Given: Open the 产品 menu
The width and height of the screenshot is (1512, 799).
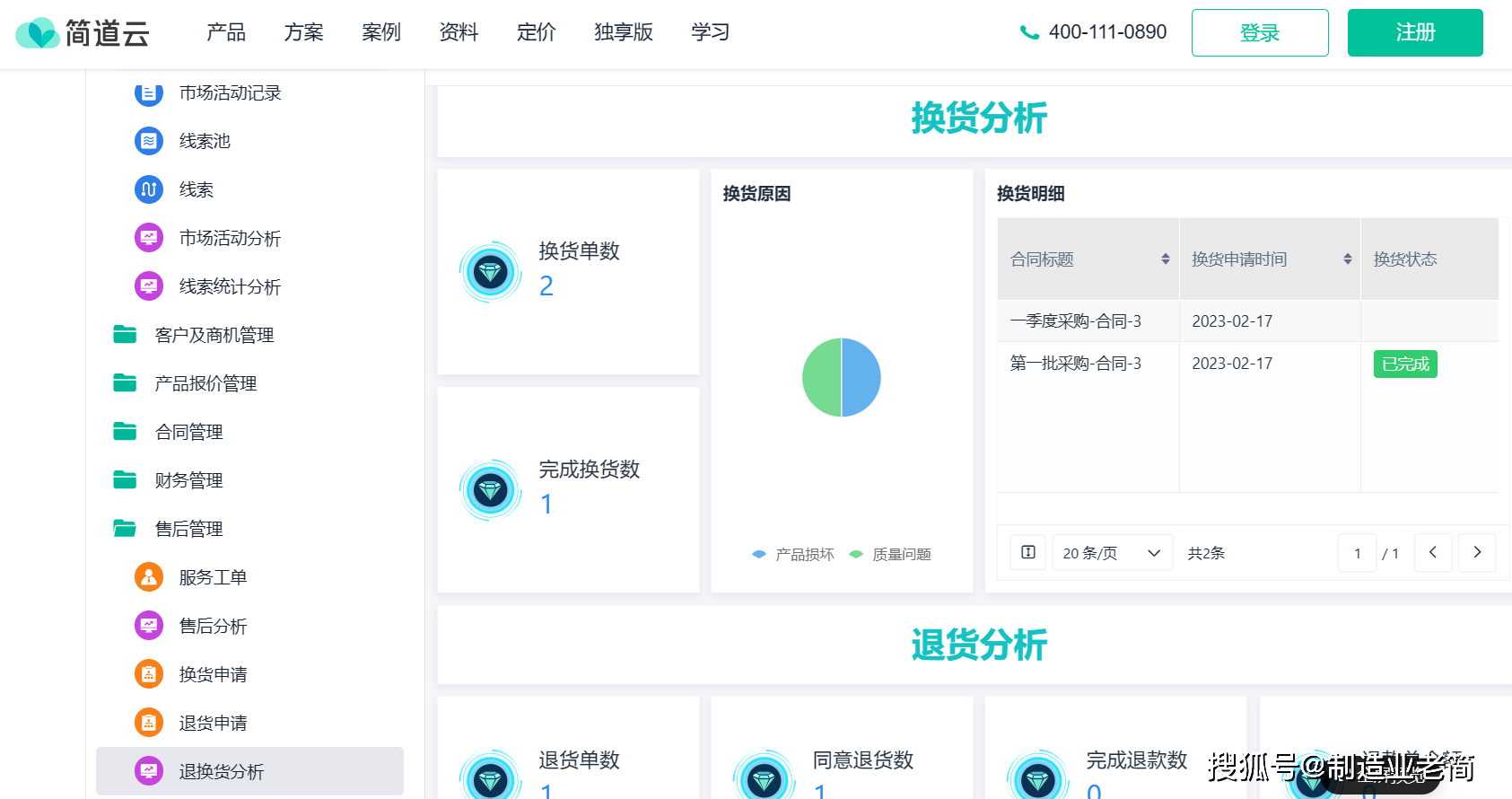Looking at the screenshot, I should [226, 32].
